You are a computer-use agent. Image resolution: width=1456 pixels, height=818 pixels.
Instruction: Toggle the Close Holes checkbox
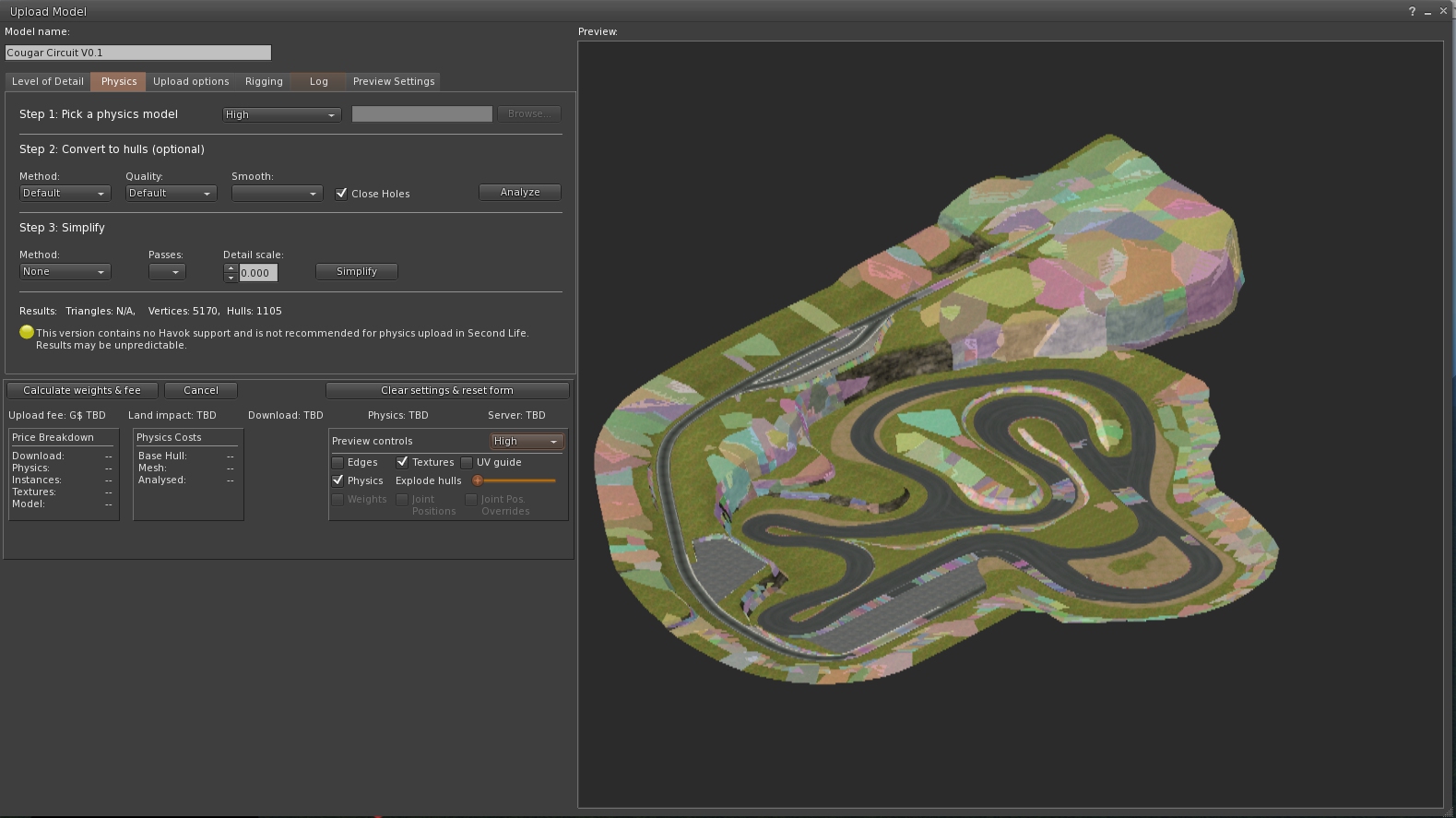click(341, 193)
